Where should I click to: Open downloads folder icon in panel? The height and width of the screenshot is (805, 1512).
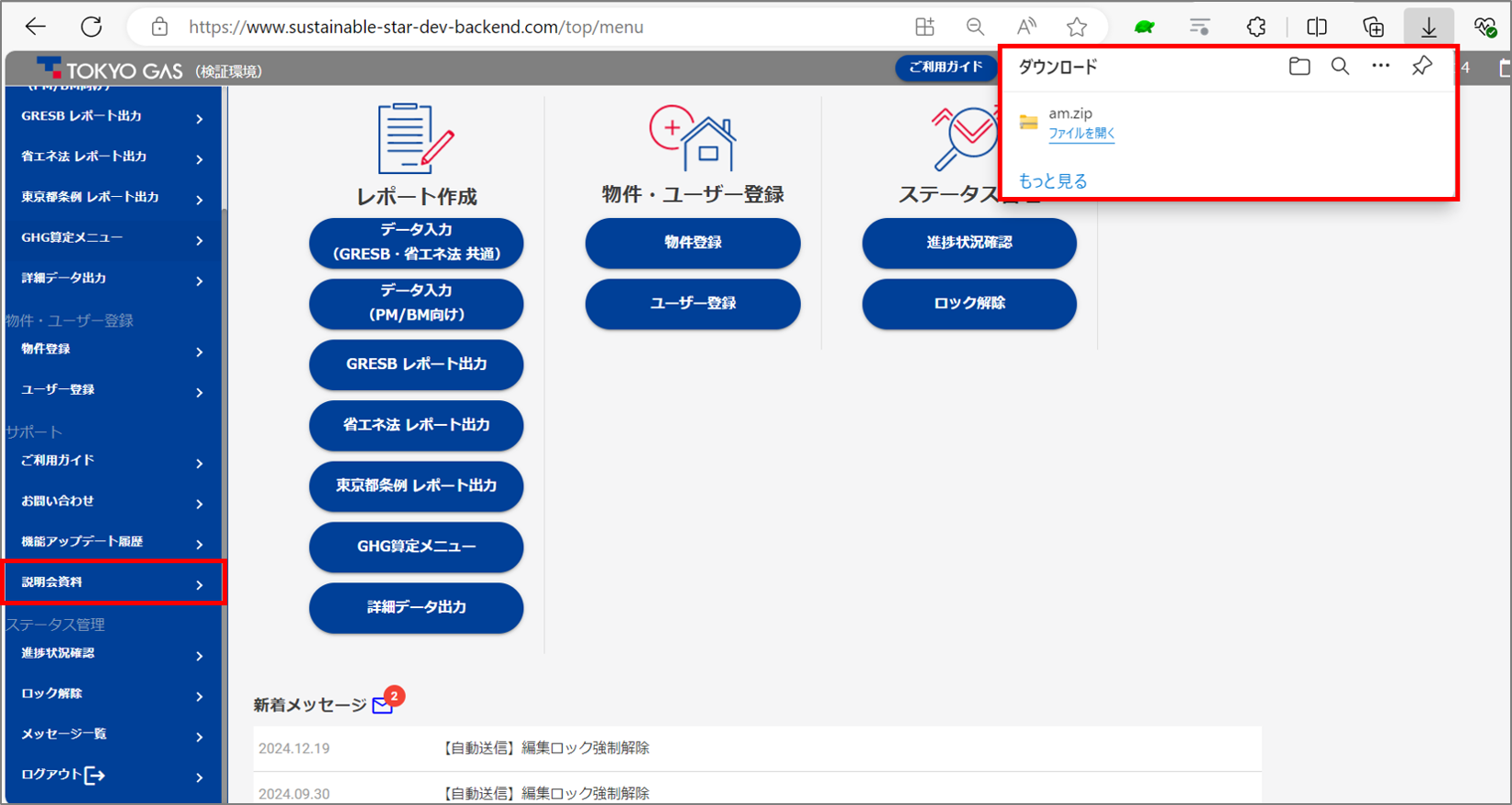(1298, 66)
